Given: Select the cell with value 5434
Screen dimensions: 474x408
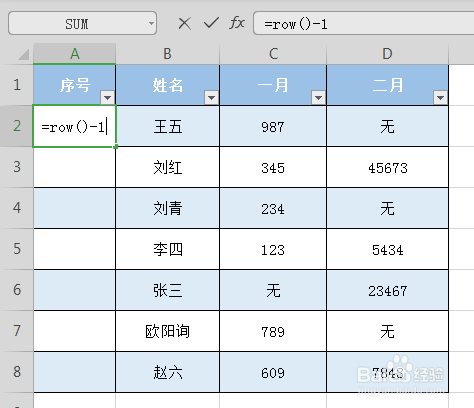Looking at the screenshot, I should pos(387,249).
